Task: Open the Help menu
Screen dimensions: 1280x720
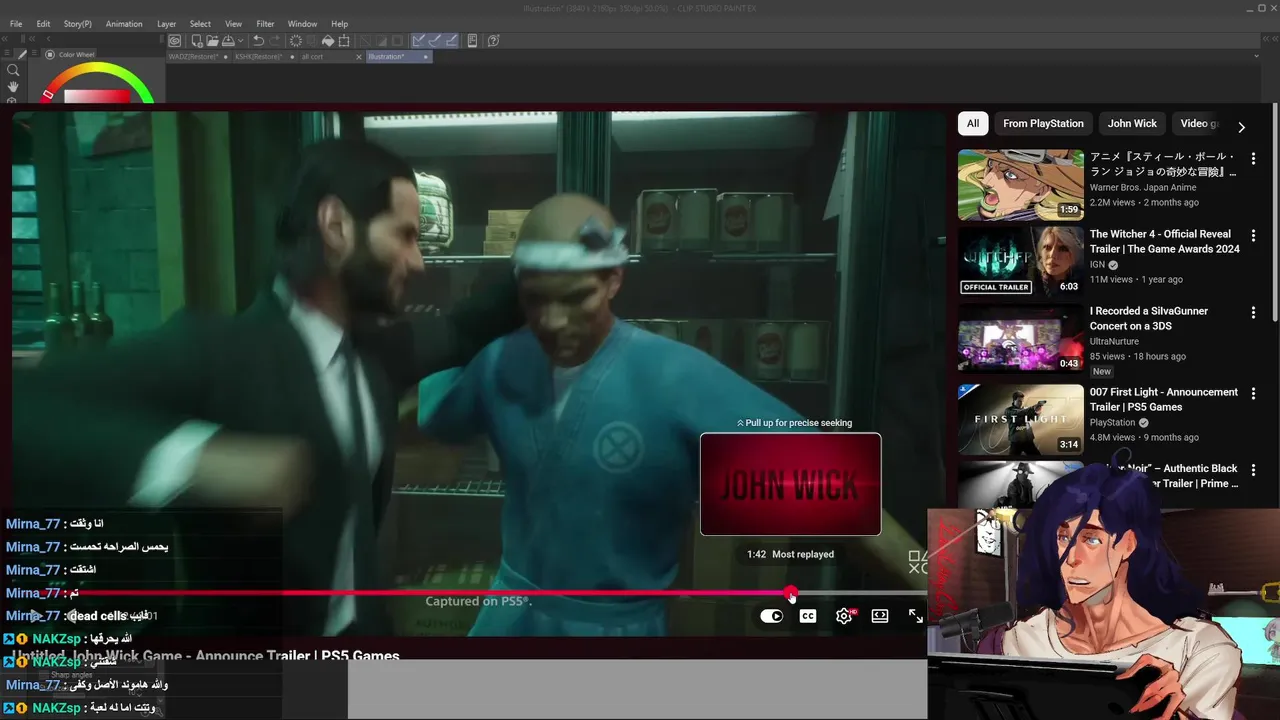Action: [340, 24]
